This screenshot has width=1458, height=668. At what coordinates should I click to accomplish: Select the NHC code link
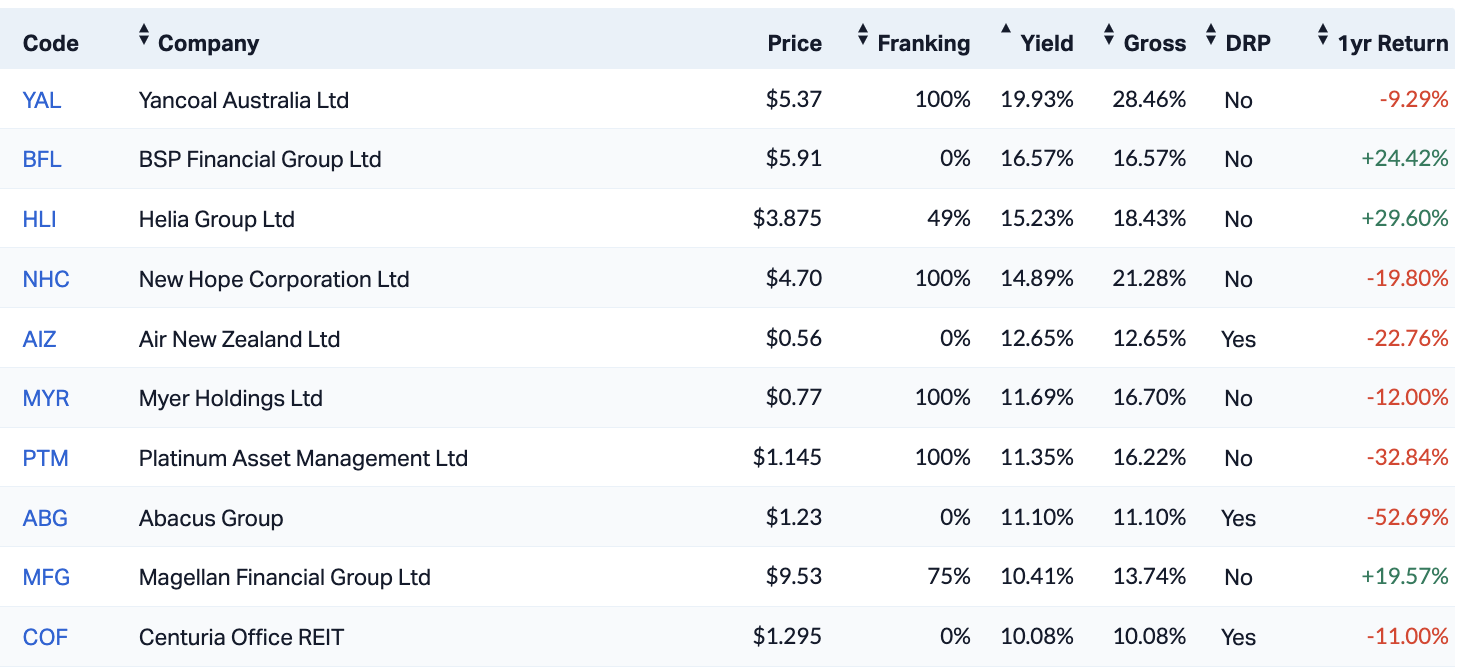click(x=46, y=279)
